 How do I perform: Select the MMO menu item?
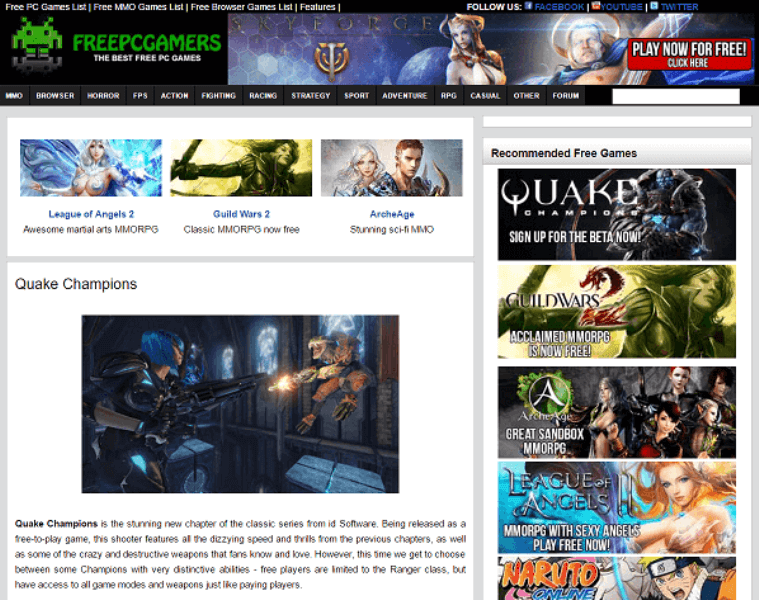[14, 95]
